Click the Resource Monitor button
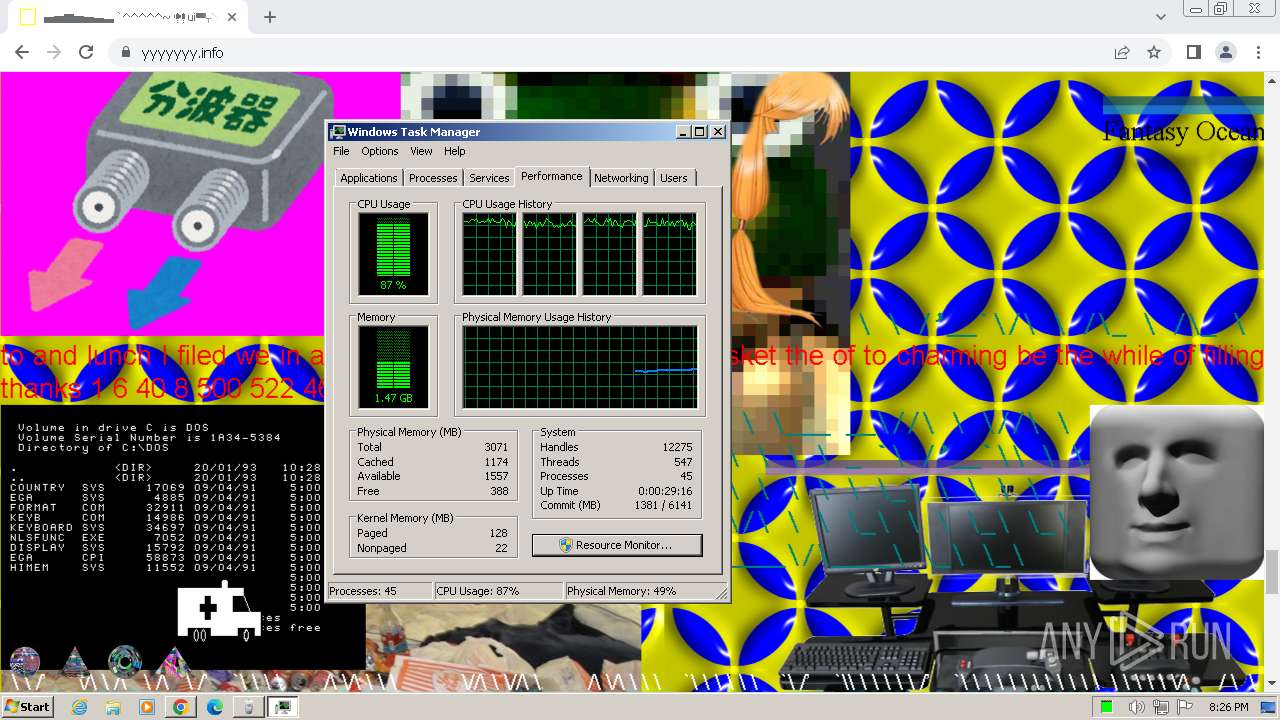The height and width of the screenshot is (720, 1280). tap(617, 545)
